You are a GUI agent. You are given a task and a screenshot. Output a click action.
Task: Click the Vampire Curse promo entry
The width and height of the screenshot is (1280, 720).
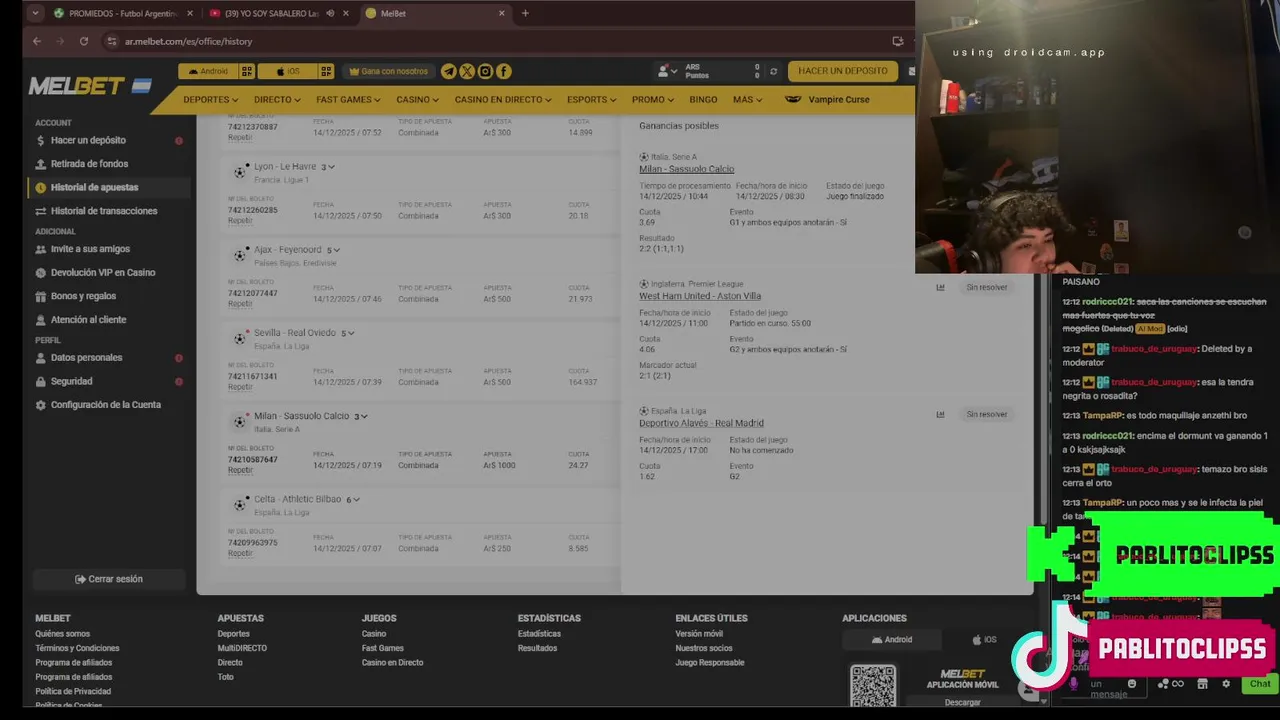827,99
